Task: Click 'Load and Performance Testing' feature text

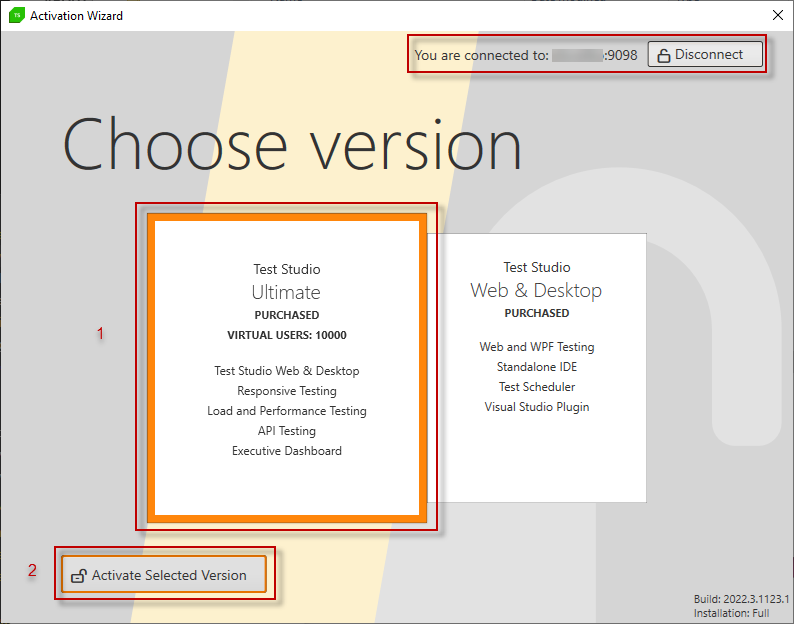Action: coord(287,411)
